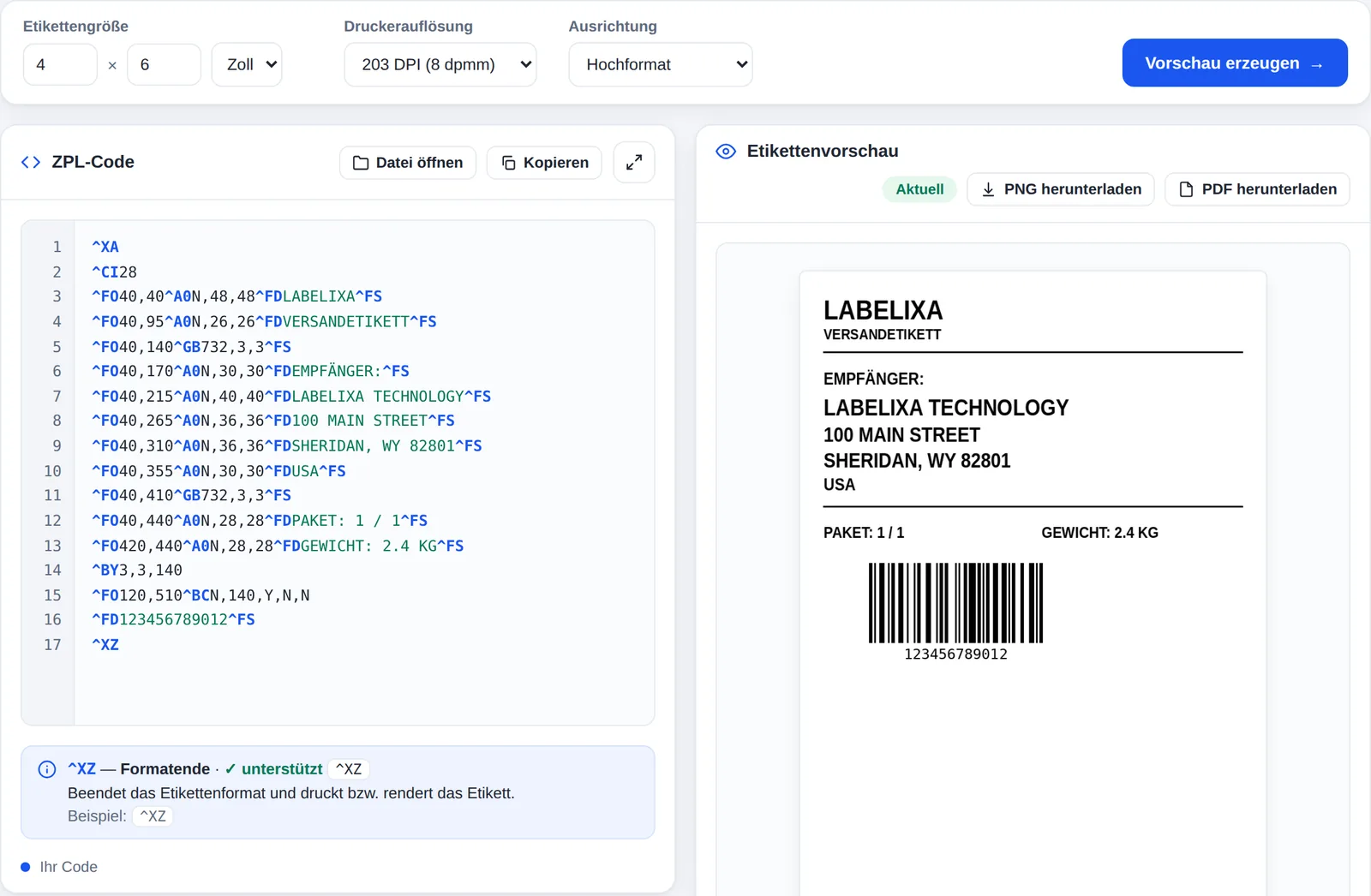The height and width of the screenshot is (896, 1371).
Task: Click code line containing 100 MAIN STREET
Action: (273, 421)
